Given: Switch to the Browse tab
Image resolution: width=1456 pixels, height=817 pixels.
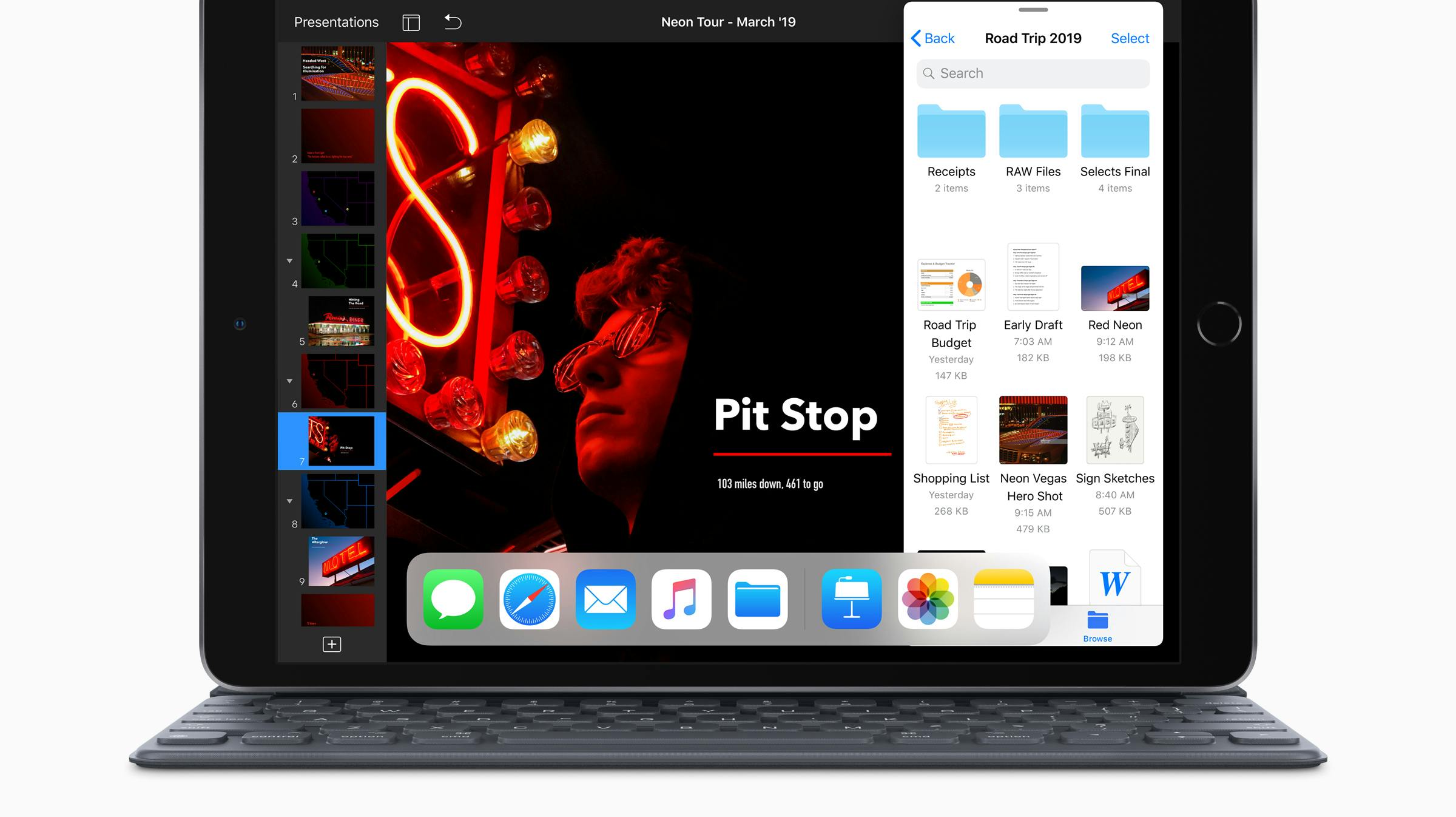Looking at the screenshot, I should (1097, 626).
